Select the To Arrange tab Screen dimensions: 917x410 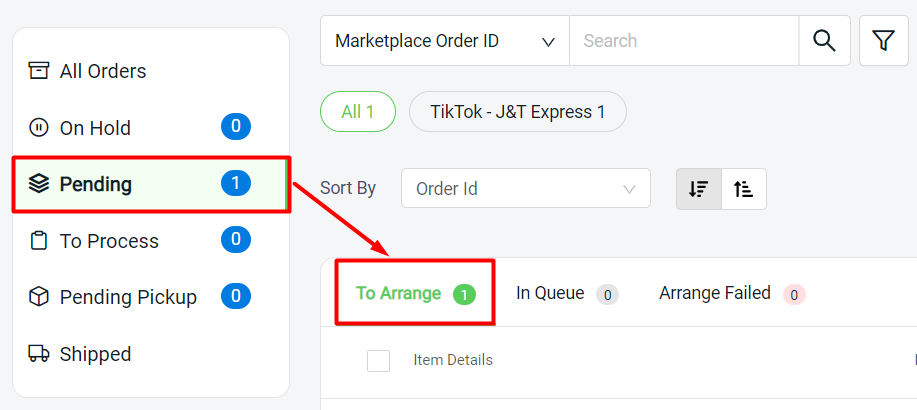tap(416, 293)
